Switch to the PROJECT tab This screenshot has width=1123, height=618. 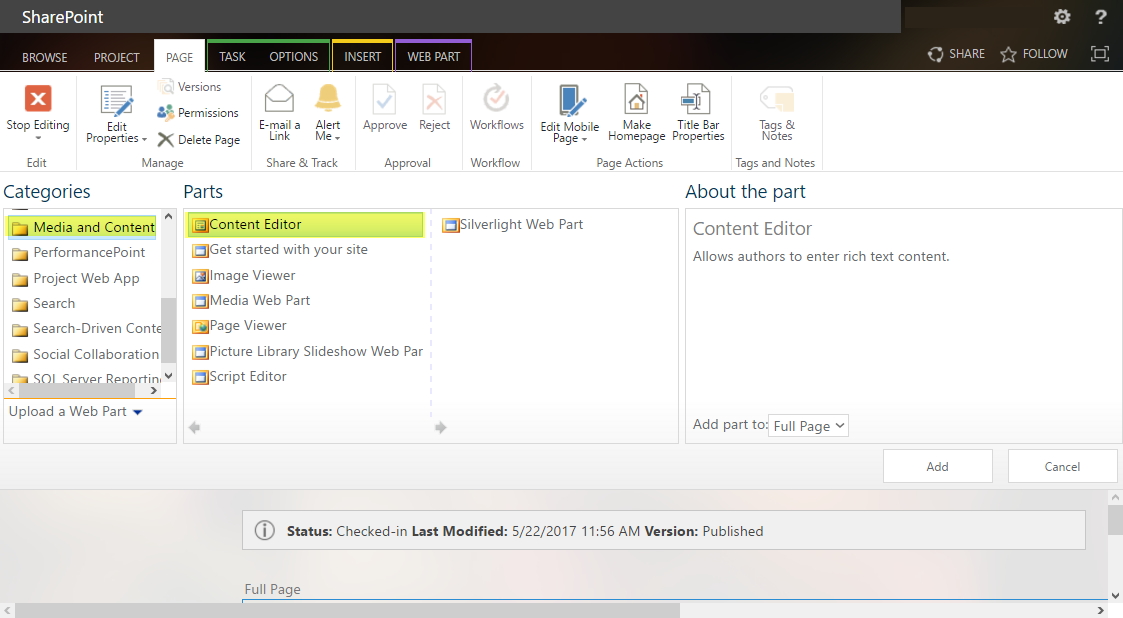tap(117, 57)
